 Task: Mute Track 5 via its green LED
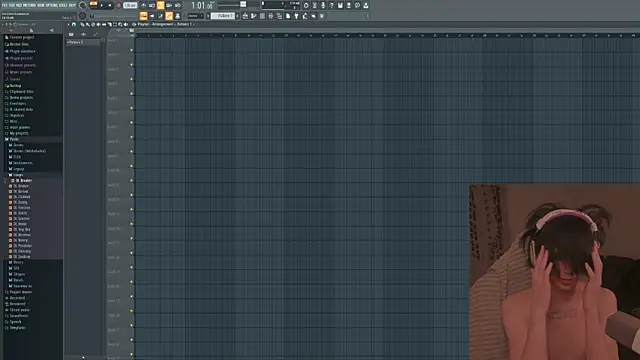coord(131,108)
